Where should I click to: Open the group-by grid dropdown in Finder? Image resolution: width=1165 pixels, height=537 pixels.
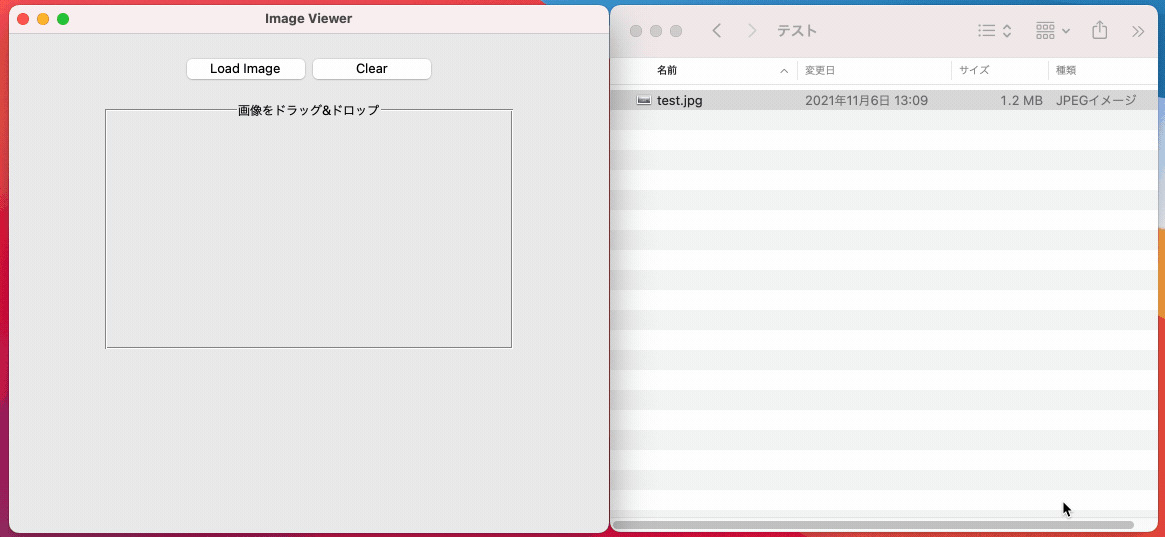(1053, 30)
